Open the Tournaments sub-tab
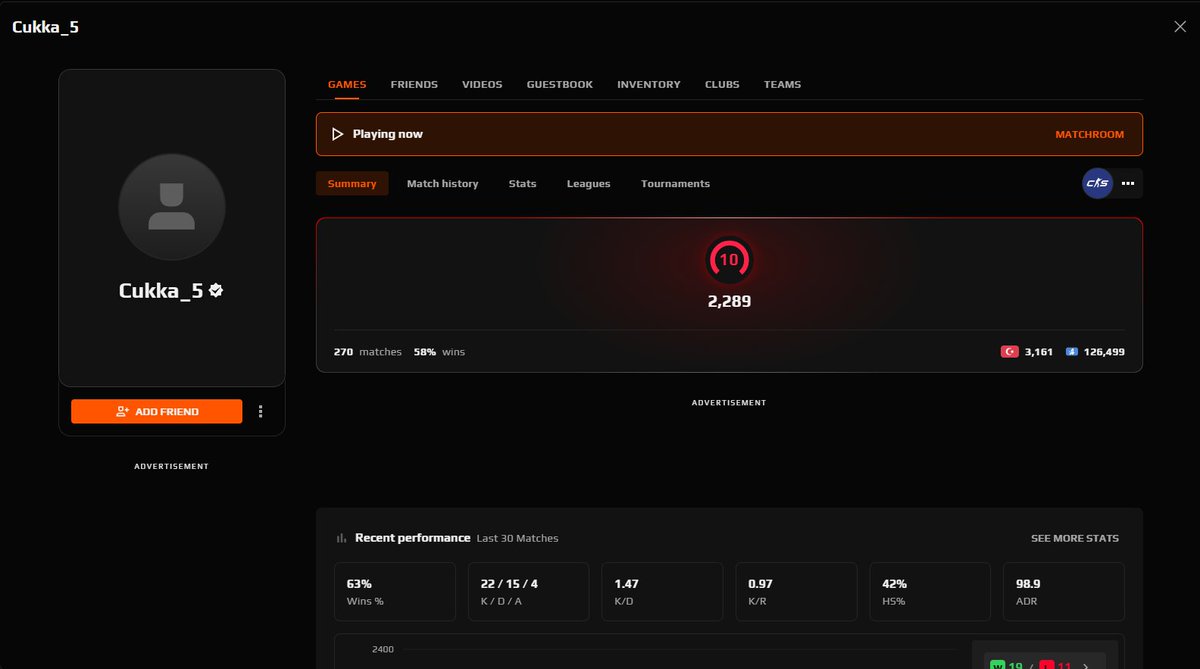 [x=675, y=184]
